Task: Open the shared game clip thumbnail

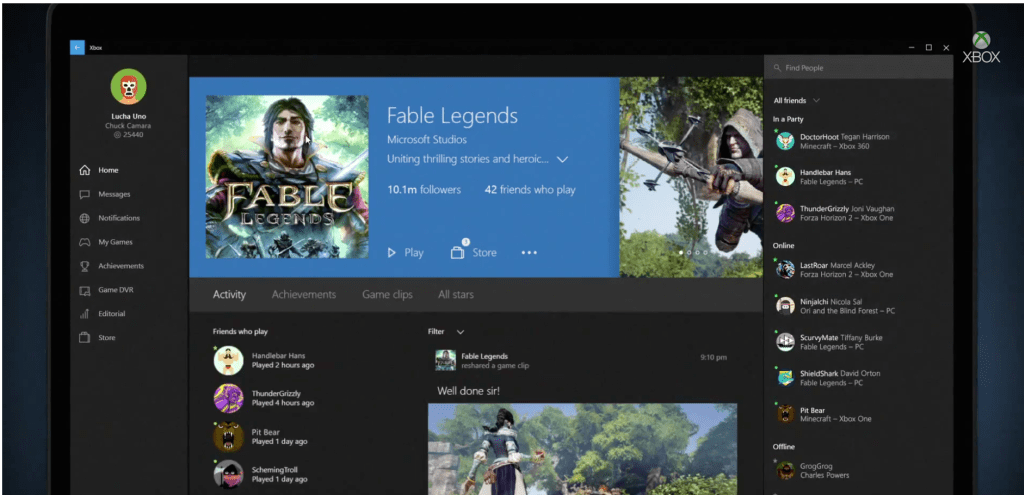Action: (583, 449)
